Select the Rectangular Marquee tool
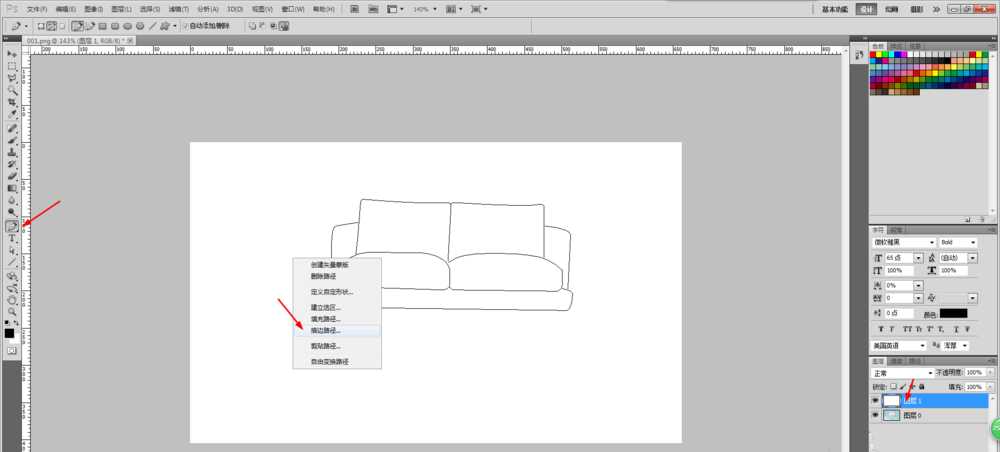This screenshot has height=452, width=1000. 12,66
